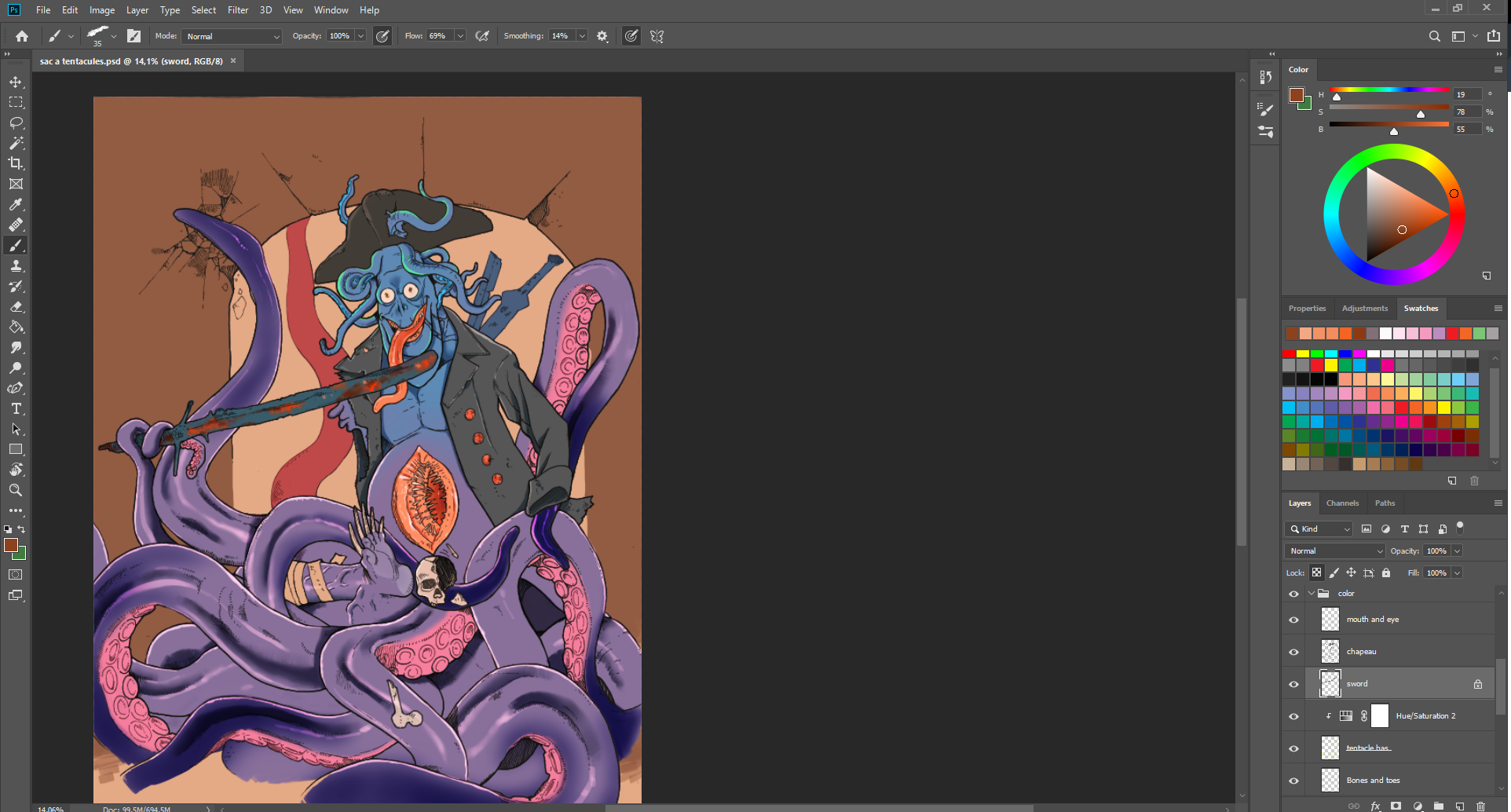The width and height of the screenshot is (1511, 812).
Task: Open smoothing options gear icon
Action: (x=602, y=36)
